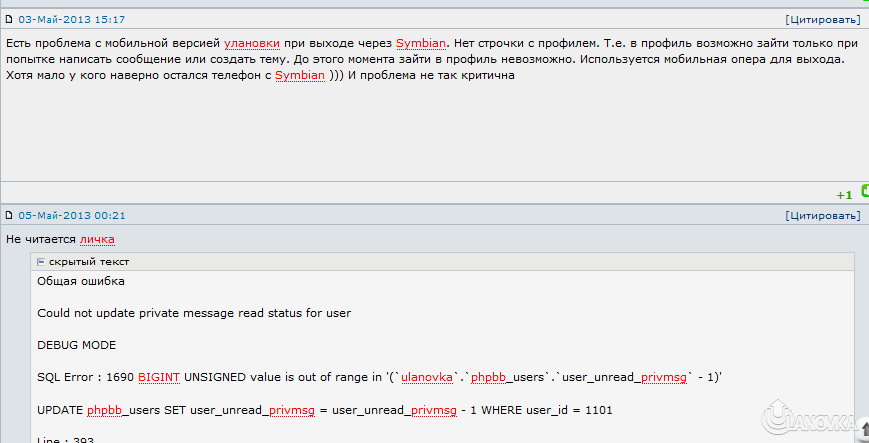Click the скрытый текст header label
The width and height of the screenshot is (869, 443).
coord(89,262)
